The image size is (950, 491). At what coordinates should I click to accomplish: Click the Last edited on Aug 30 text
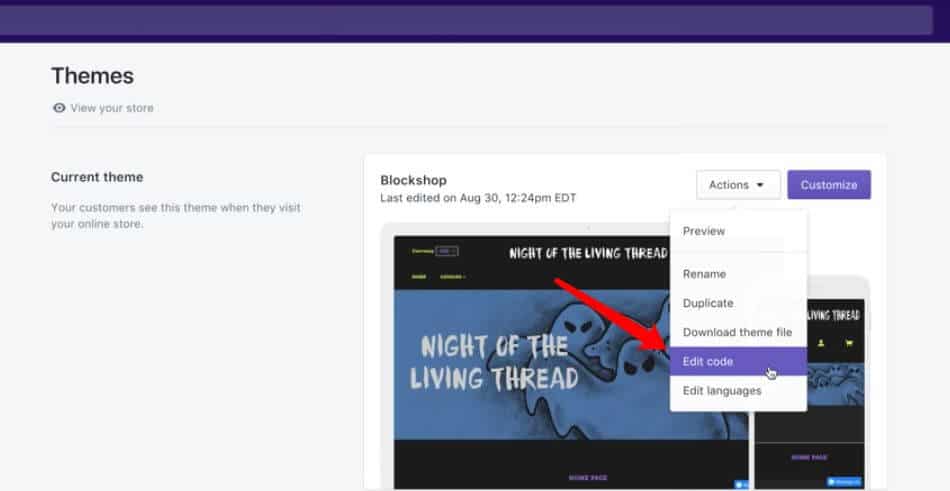pos(478,198)
